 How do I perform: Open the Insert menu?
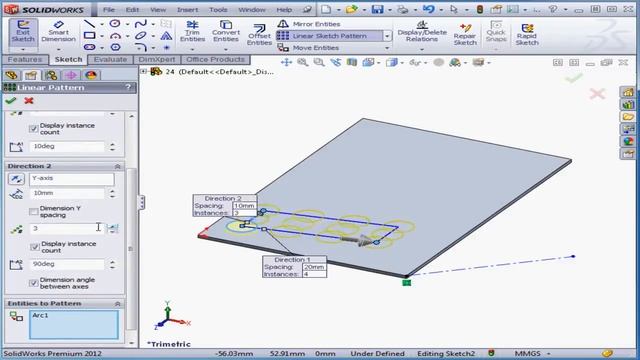tap(187, 9)
